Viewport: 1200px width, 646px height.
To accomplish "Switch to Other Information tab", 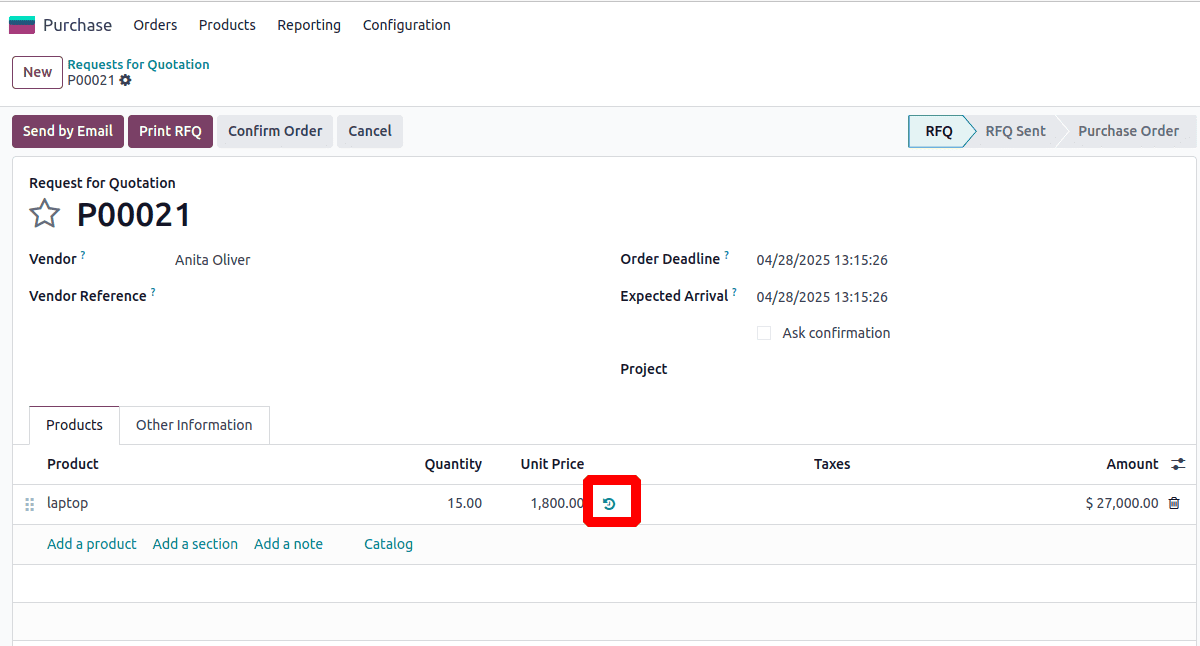I will coord(194,425).
